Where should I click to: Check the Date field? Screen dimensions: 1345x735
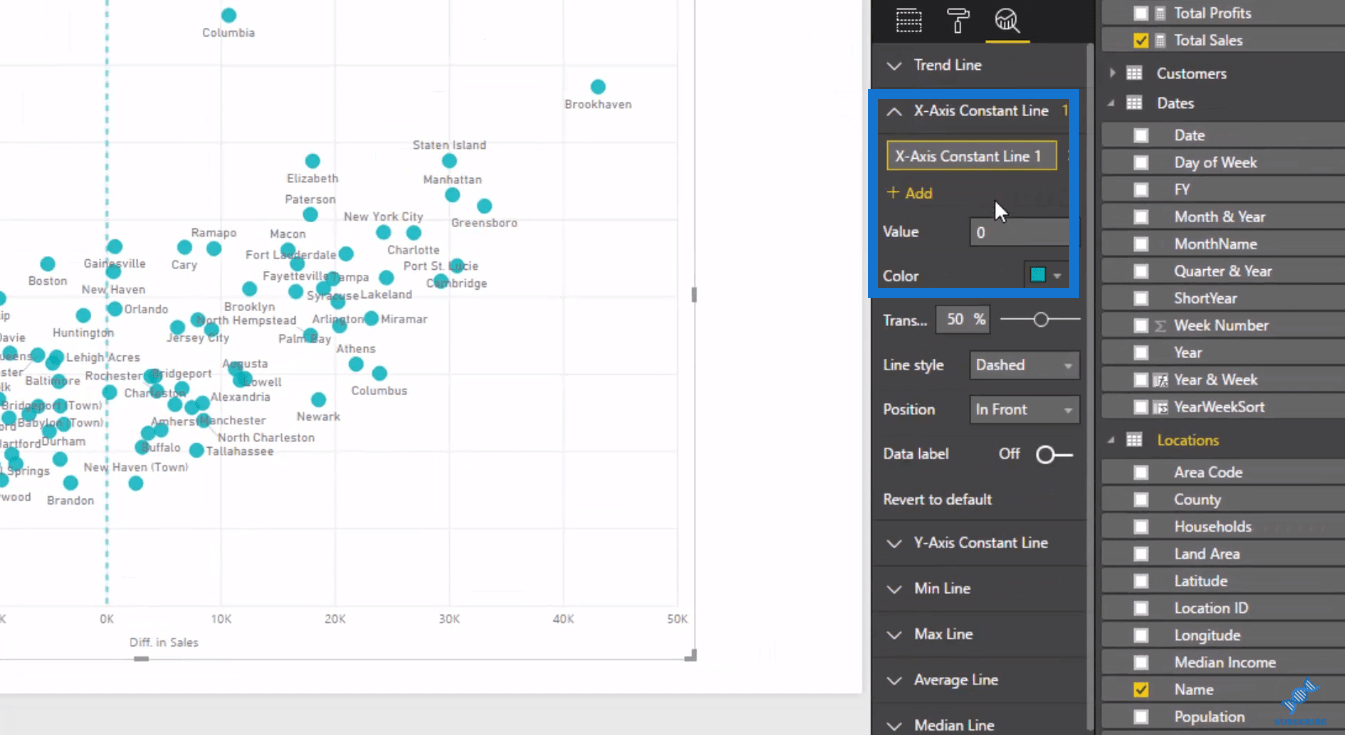click(1141, 135)
